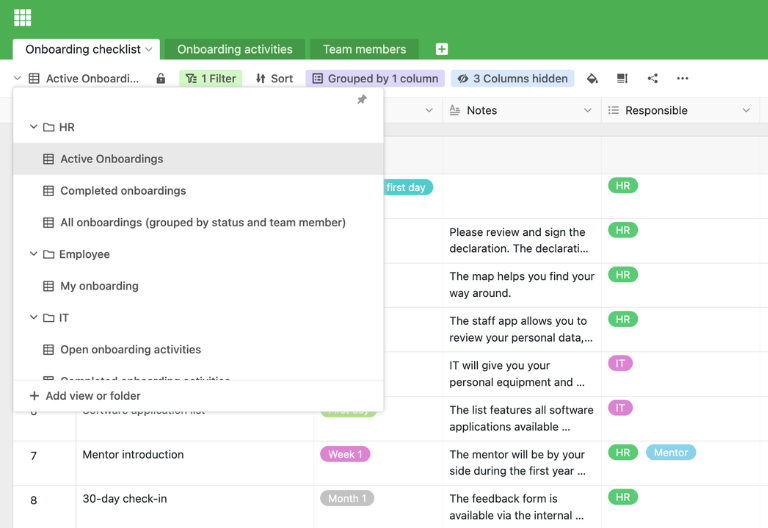Open the row height settings icon
The height and width of the screenshot is (528, 768).
(622, 78)
